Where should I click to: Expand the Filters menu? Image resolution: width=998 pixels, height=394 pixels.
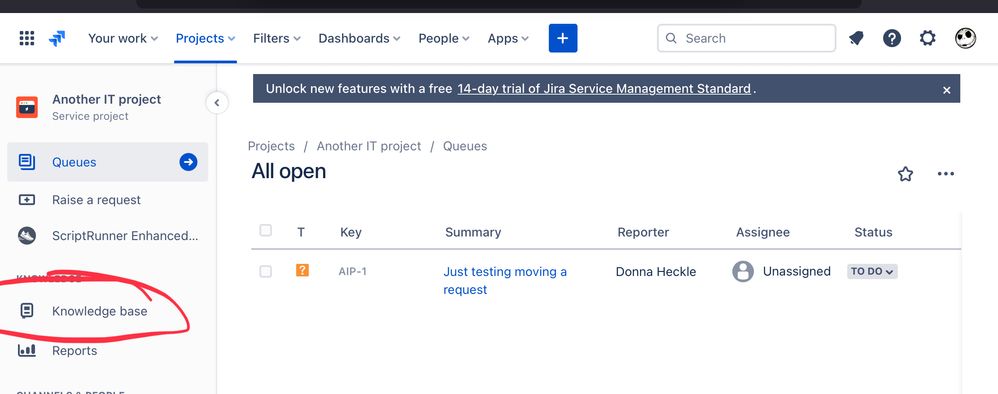277,38
